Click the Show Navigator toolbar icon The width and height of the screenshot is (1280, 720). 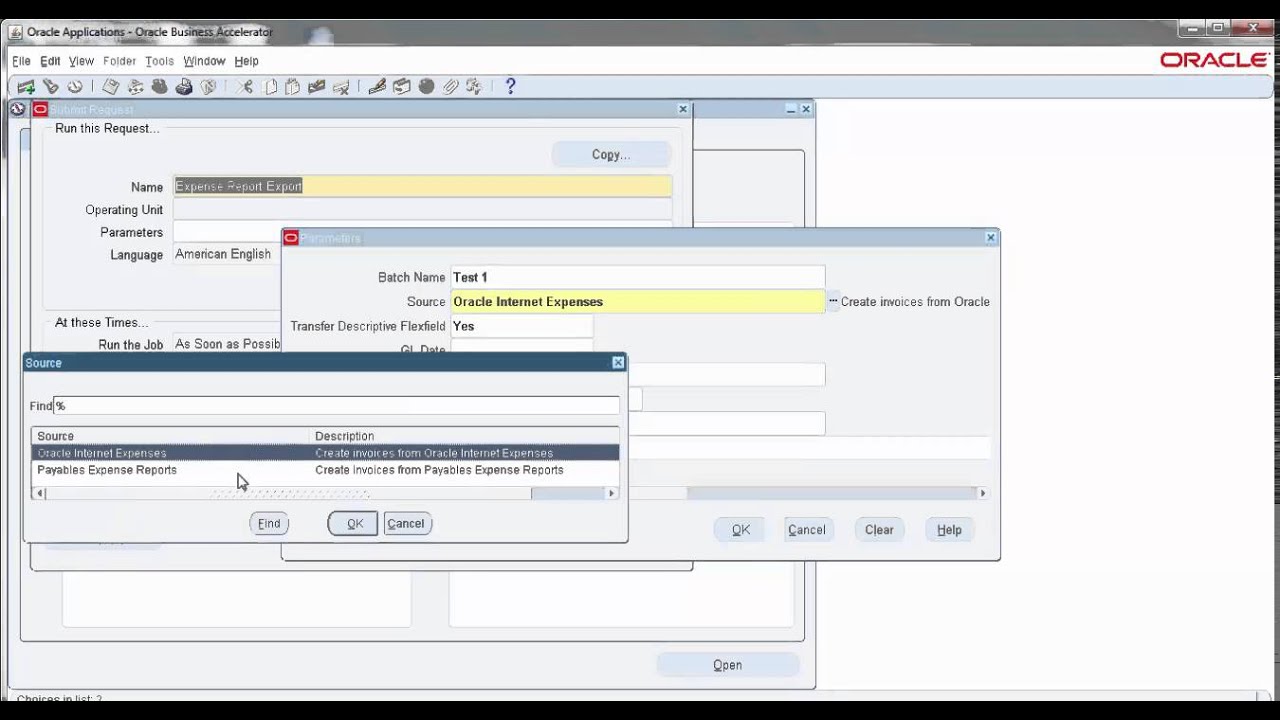click(74, 87)
